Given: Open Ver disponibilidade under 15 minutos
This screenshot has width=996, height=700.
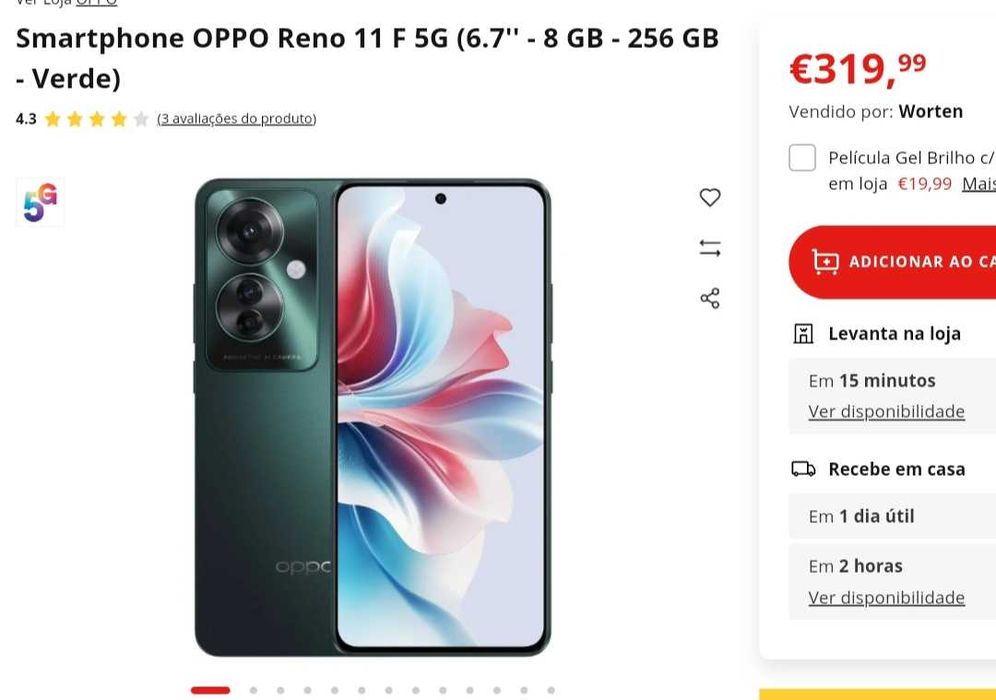Looking at the screenshot, I should (886, 412).
